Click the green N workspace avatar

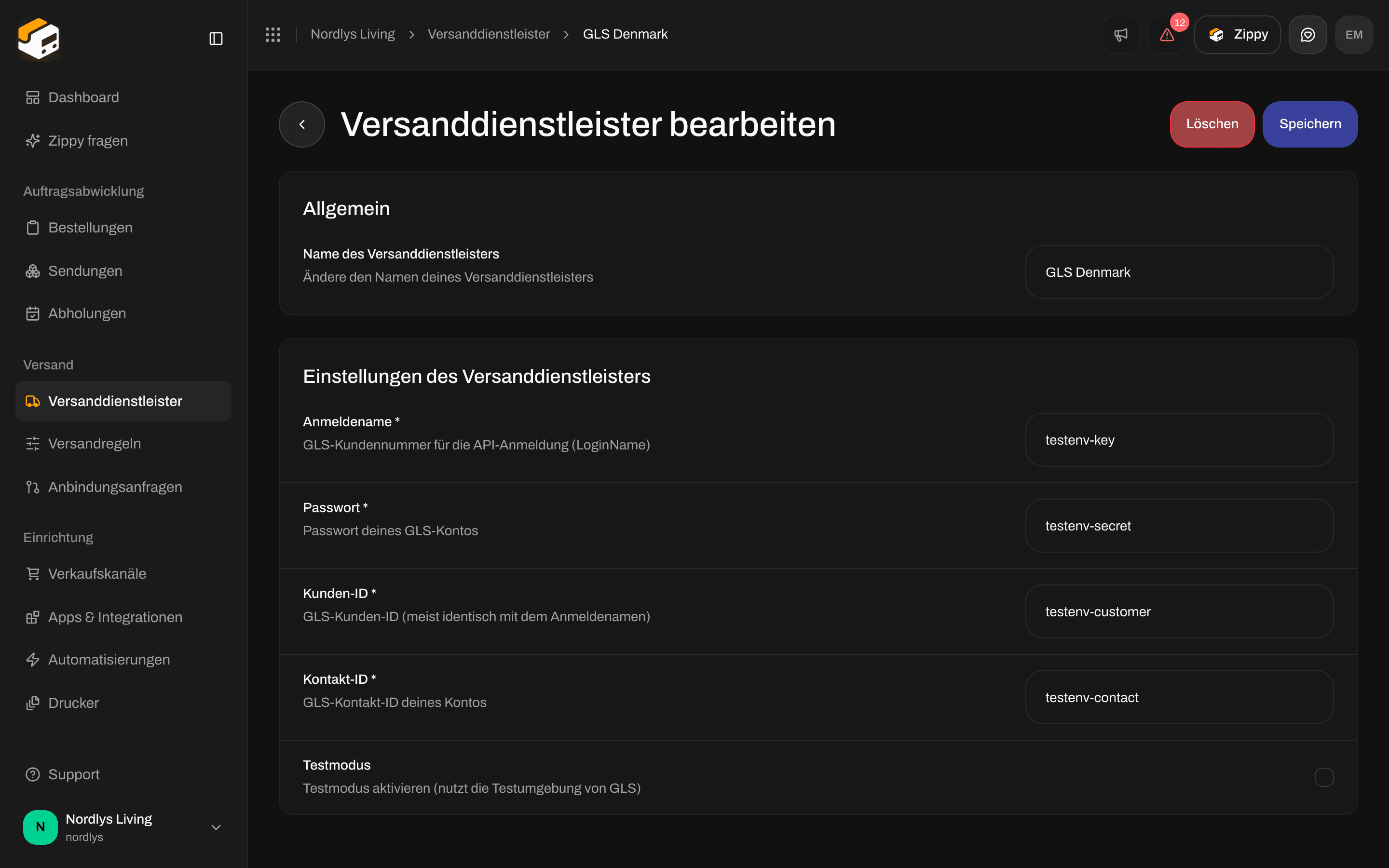[40, 827]
